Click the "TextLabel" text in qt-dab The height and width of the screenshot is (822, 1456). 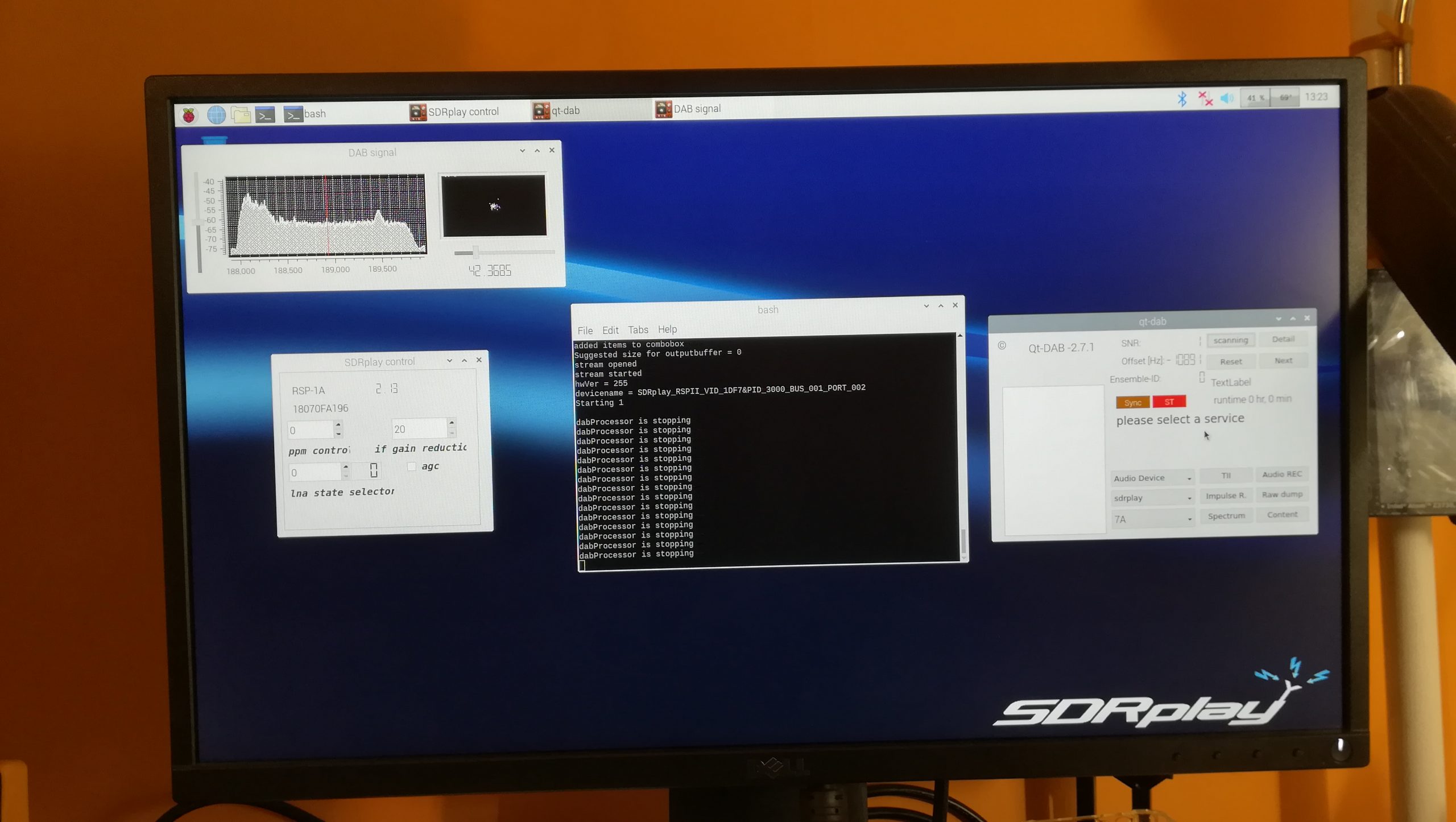(x=1230, y=382)
